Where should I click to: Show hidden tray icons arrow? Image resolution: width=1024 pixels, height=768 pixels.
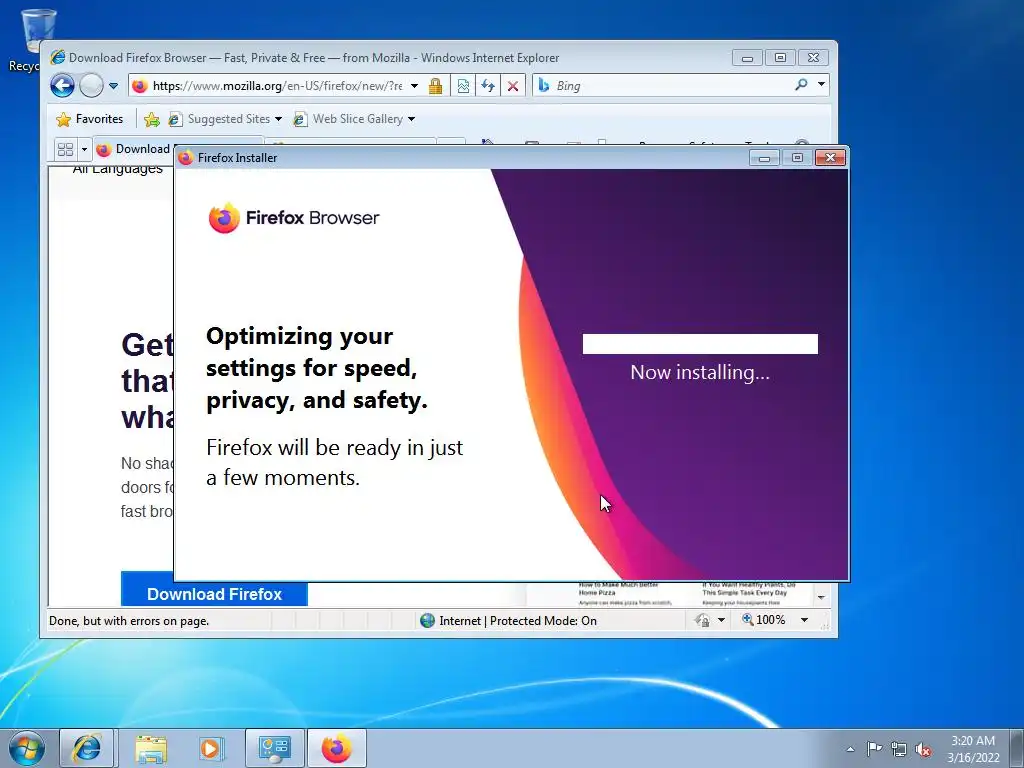(x=850, y=749)
